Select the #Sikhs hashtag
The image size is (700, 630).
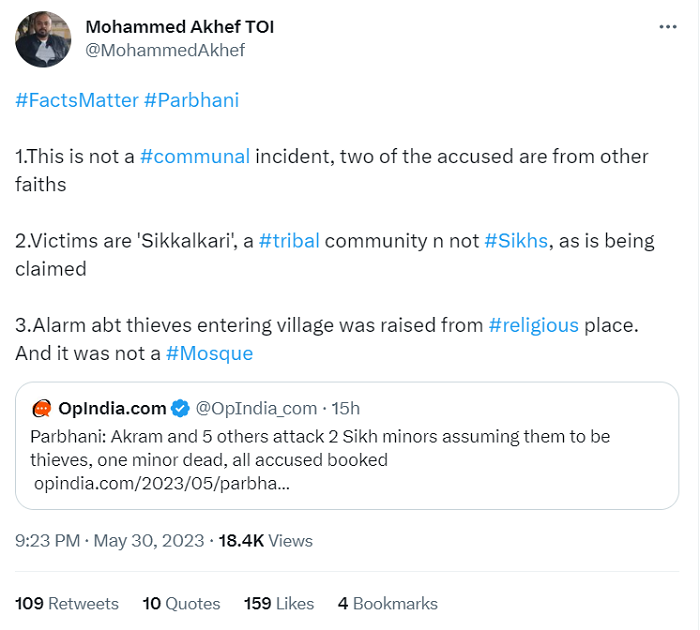coord(517,241)
